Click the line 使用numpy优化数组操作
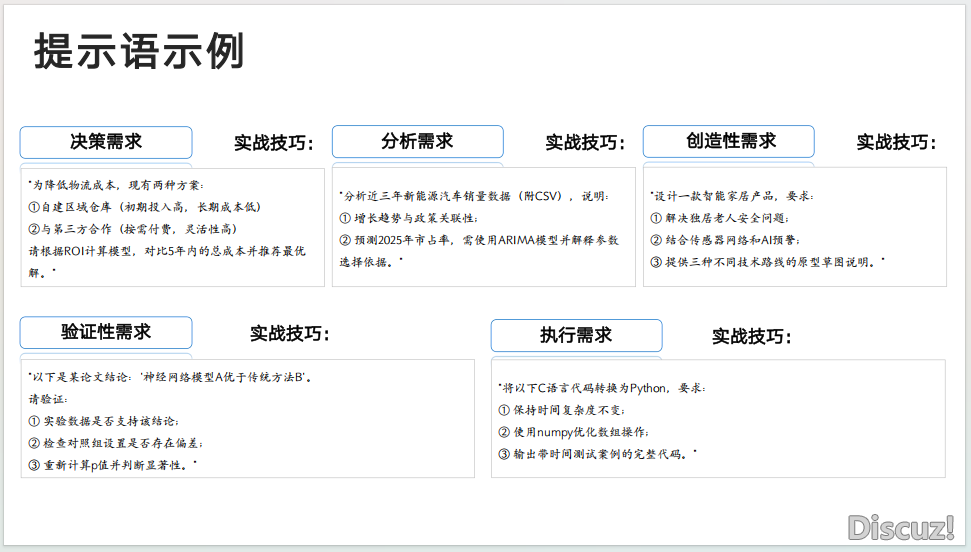The height and width of the screenshot is (552, 971). [573, 432]
